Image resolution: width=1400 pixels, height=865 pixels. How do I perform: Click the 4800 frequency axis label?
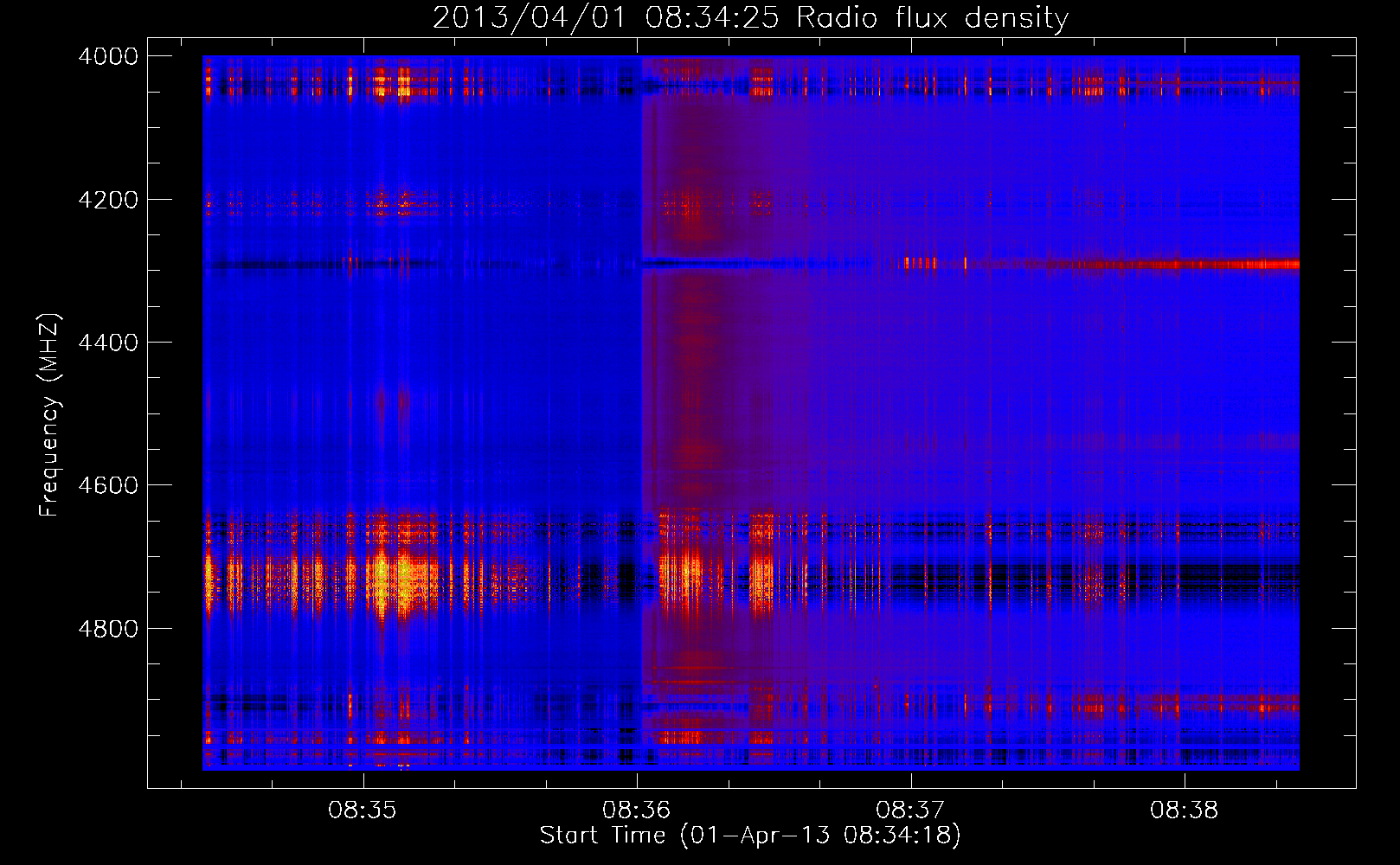(108, 628)
